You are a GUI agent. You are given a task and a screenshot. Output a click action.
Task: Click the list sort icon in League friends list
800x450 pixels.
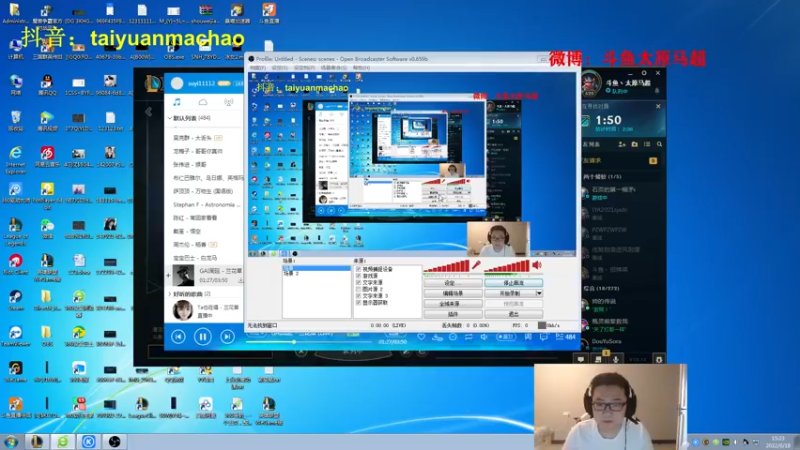(x=647, y=144)
